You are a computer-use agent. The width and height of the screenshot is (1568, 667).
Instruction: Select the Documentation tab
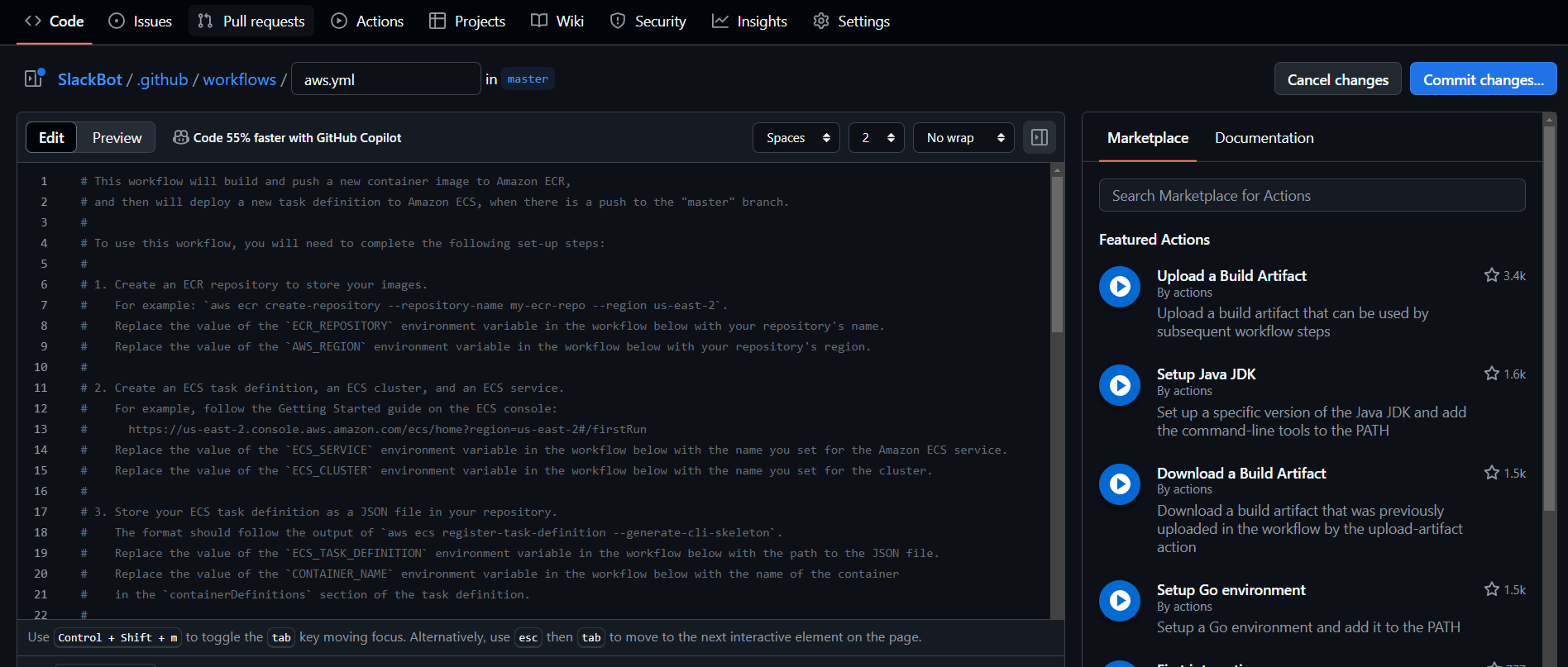click(1264, 138)
